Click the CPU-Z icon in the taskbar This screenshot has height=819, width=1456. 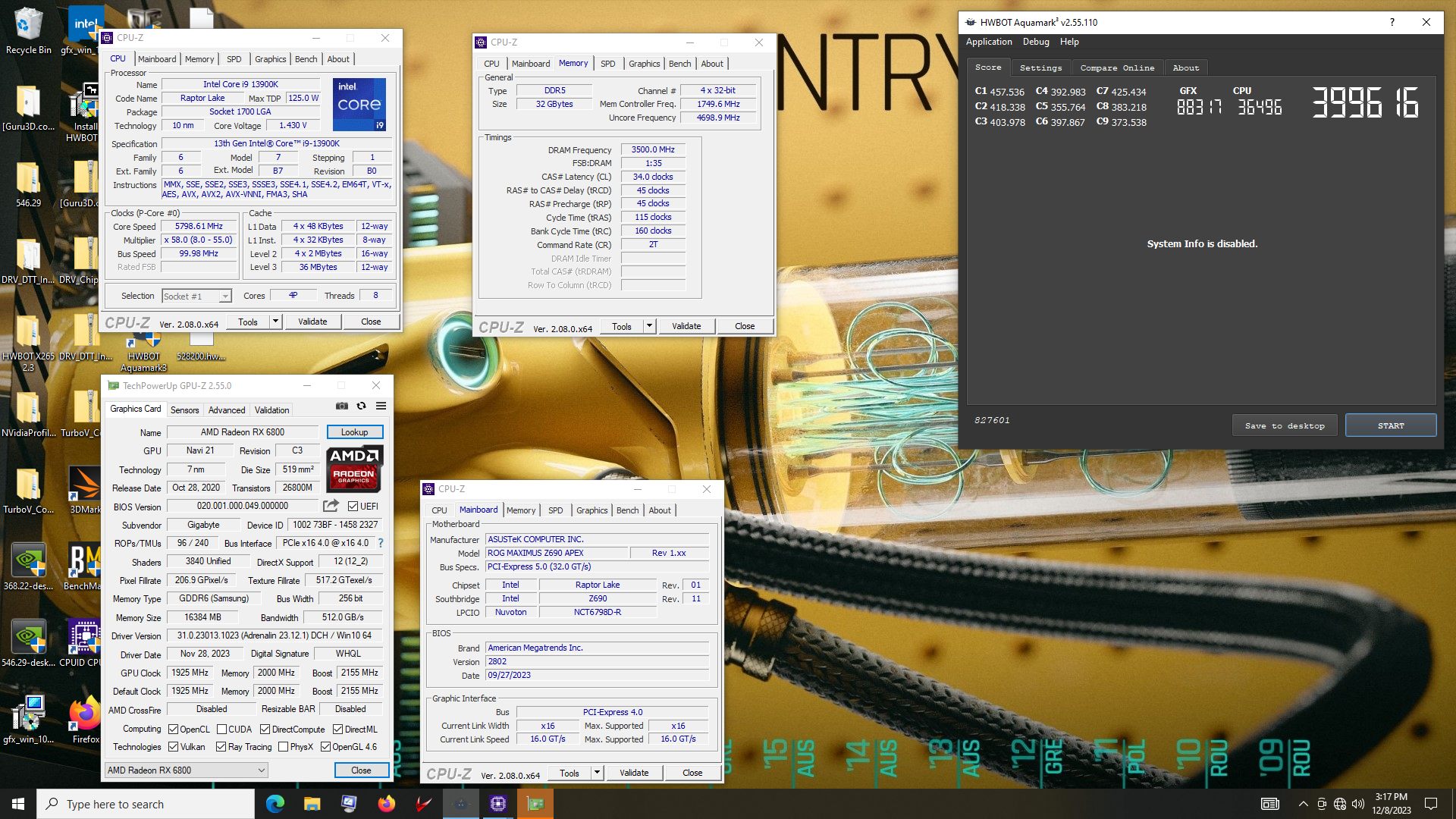(498, 804)
